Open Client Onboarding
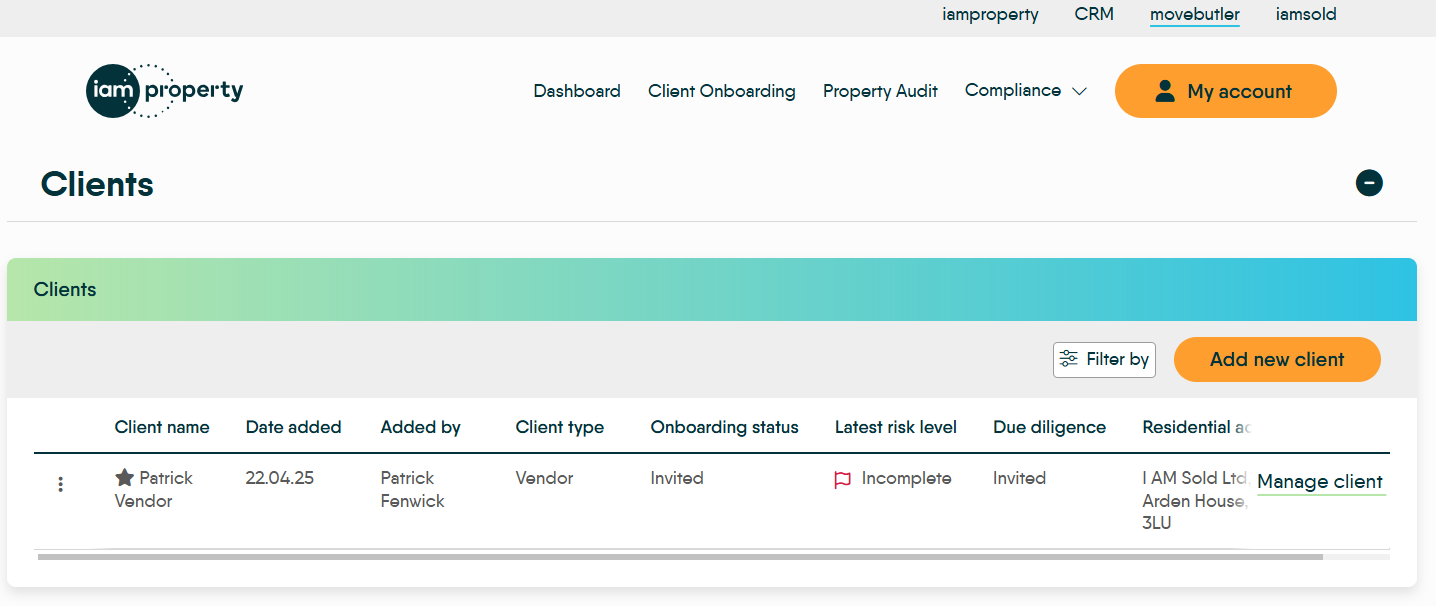The width and height of the screenshot is (1436, 606). pos(722,90)
